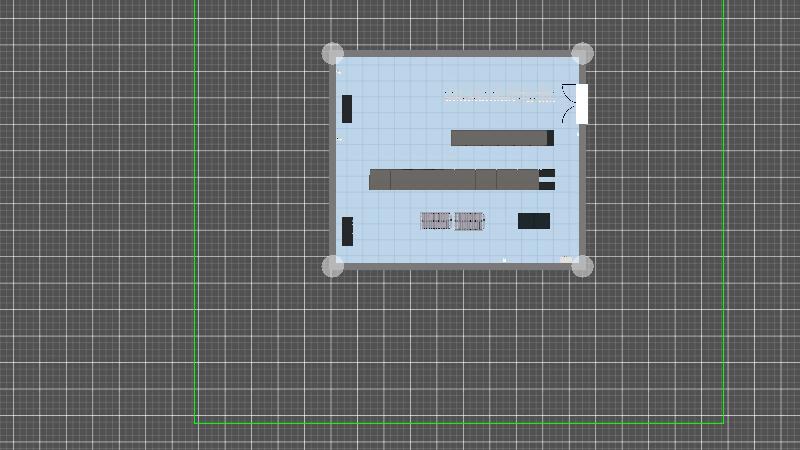Select the black end piece of short counter

point(550,138)
